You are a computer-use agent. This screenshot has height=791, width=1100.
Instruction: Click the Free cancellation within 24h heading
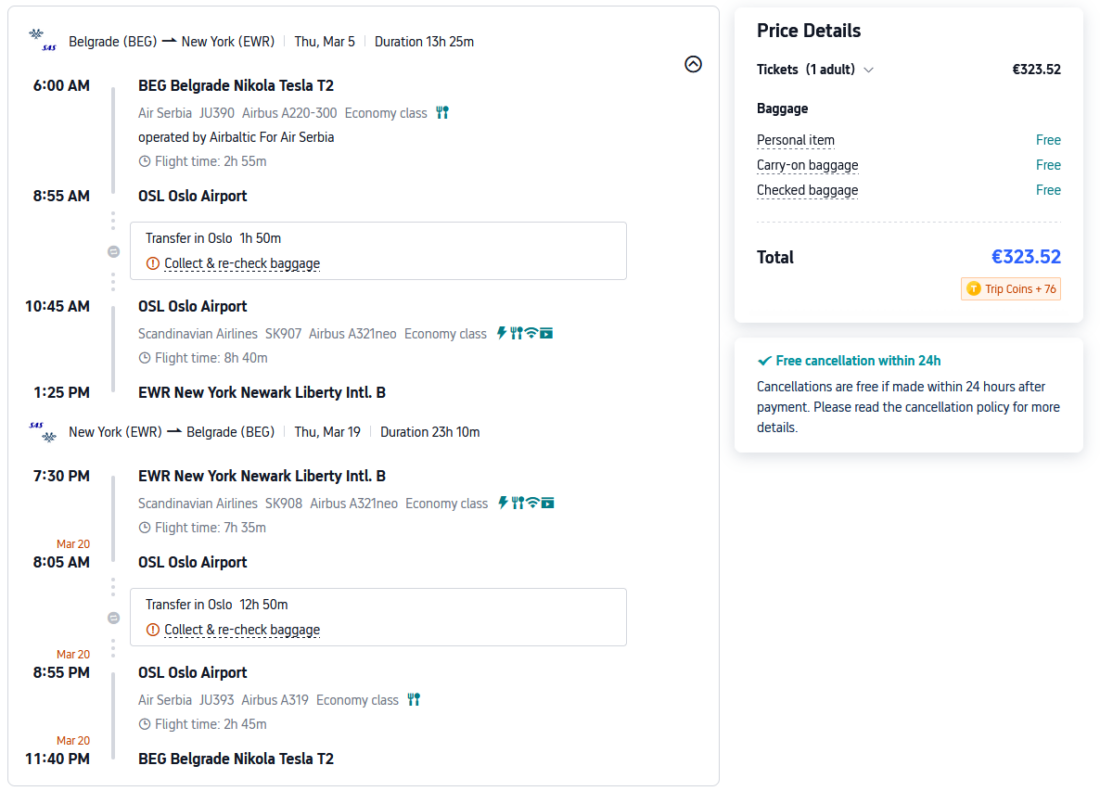[x=857, y=361]
